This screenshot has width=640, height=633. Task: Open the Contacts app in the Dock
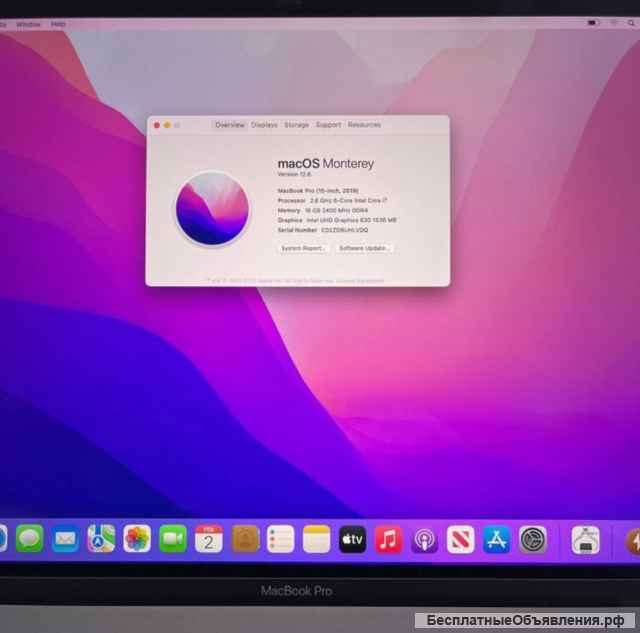pos(245,539)
